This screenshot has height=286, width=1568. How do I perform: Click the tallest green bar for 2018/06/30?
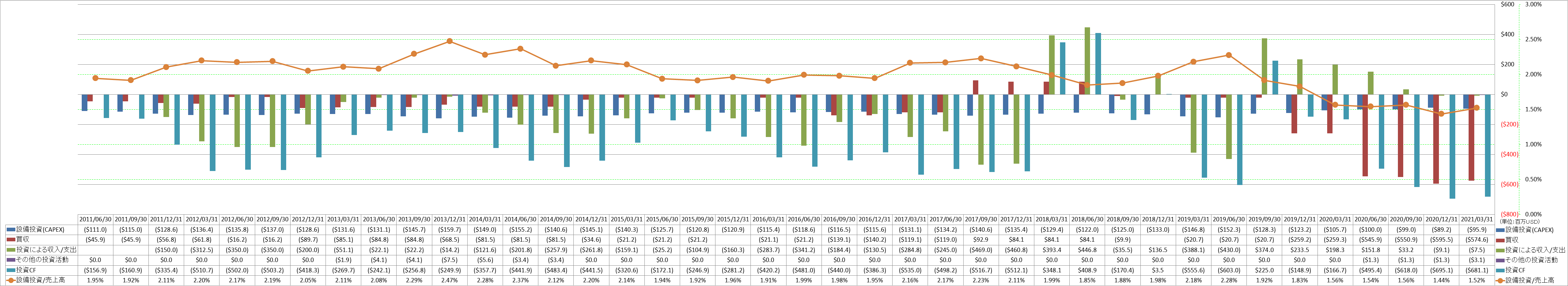tap(1087, 61)
